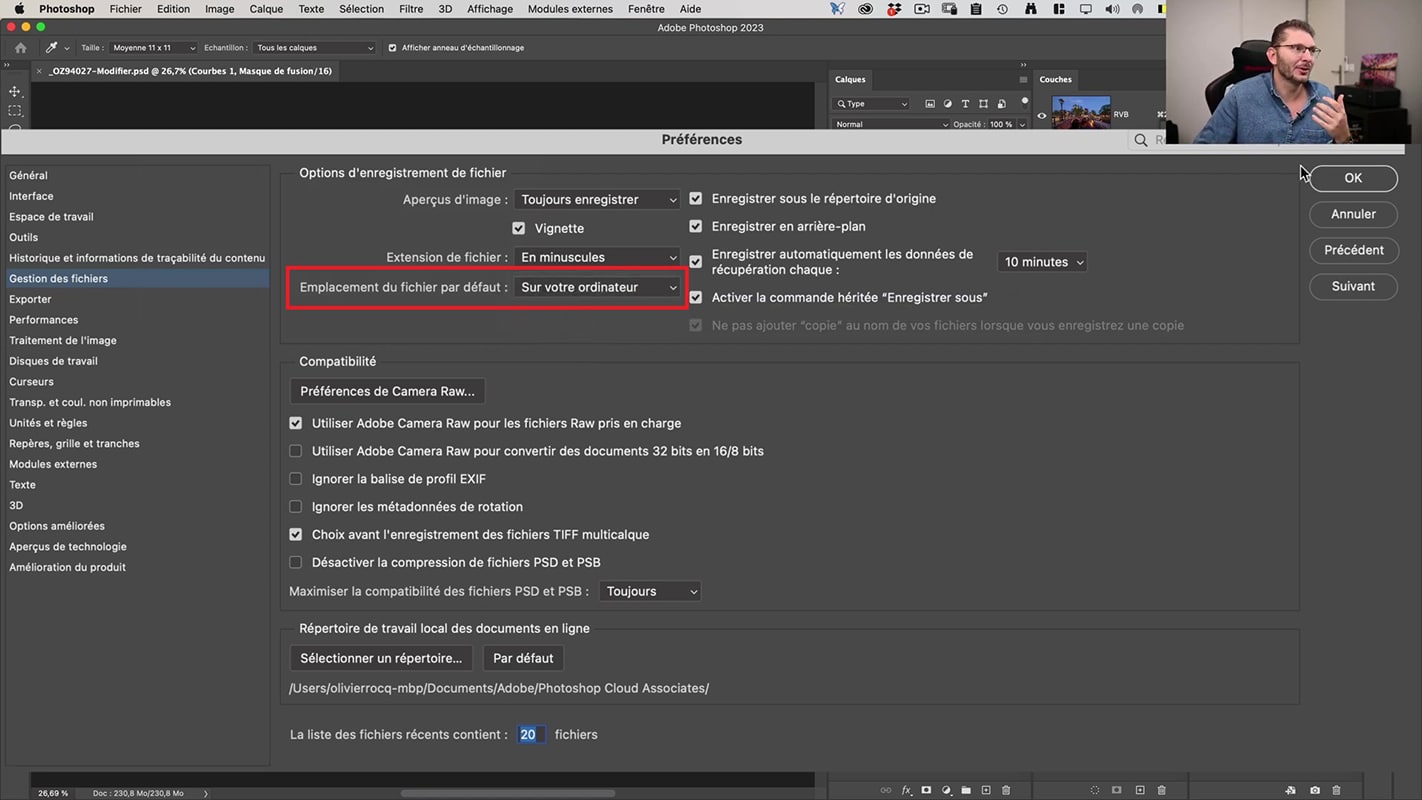Viewport: 1422px width, 800px height.
Task: Toggle Utiliser Adobe Camera Raw pour fichiers Raw
Action: click(295, 423)
